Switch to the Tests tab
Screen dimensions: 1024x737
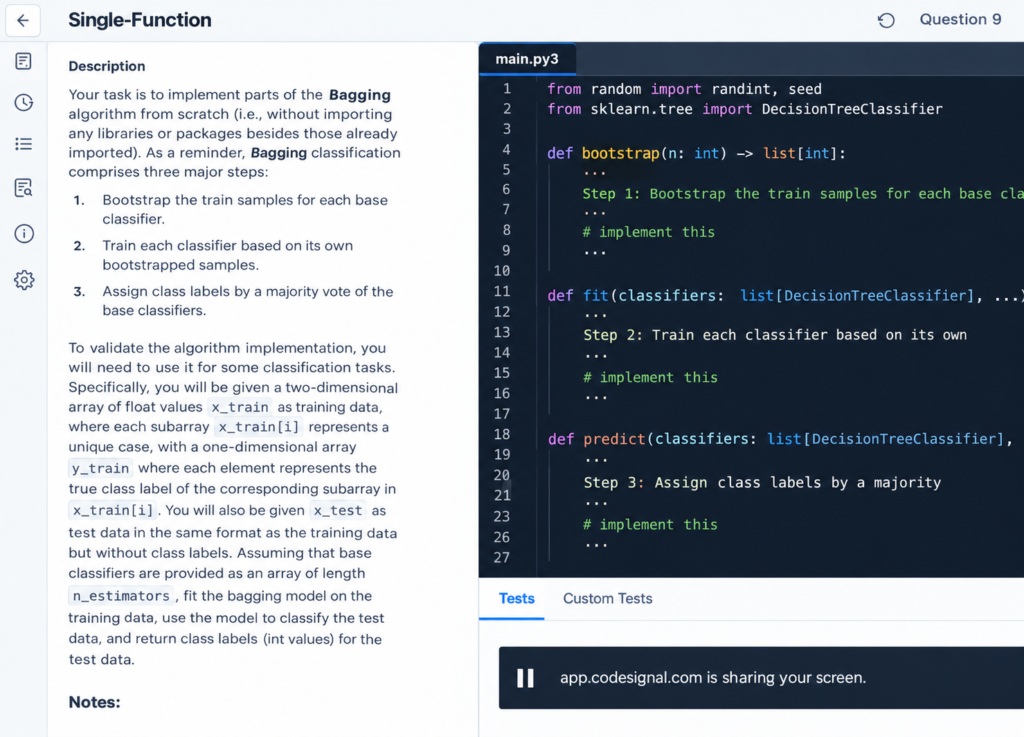tap(517, 599)
